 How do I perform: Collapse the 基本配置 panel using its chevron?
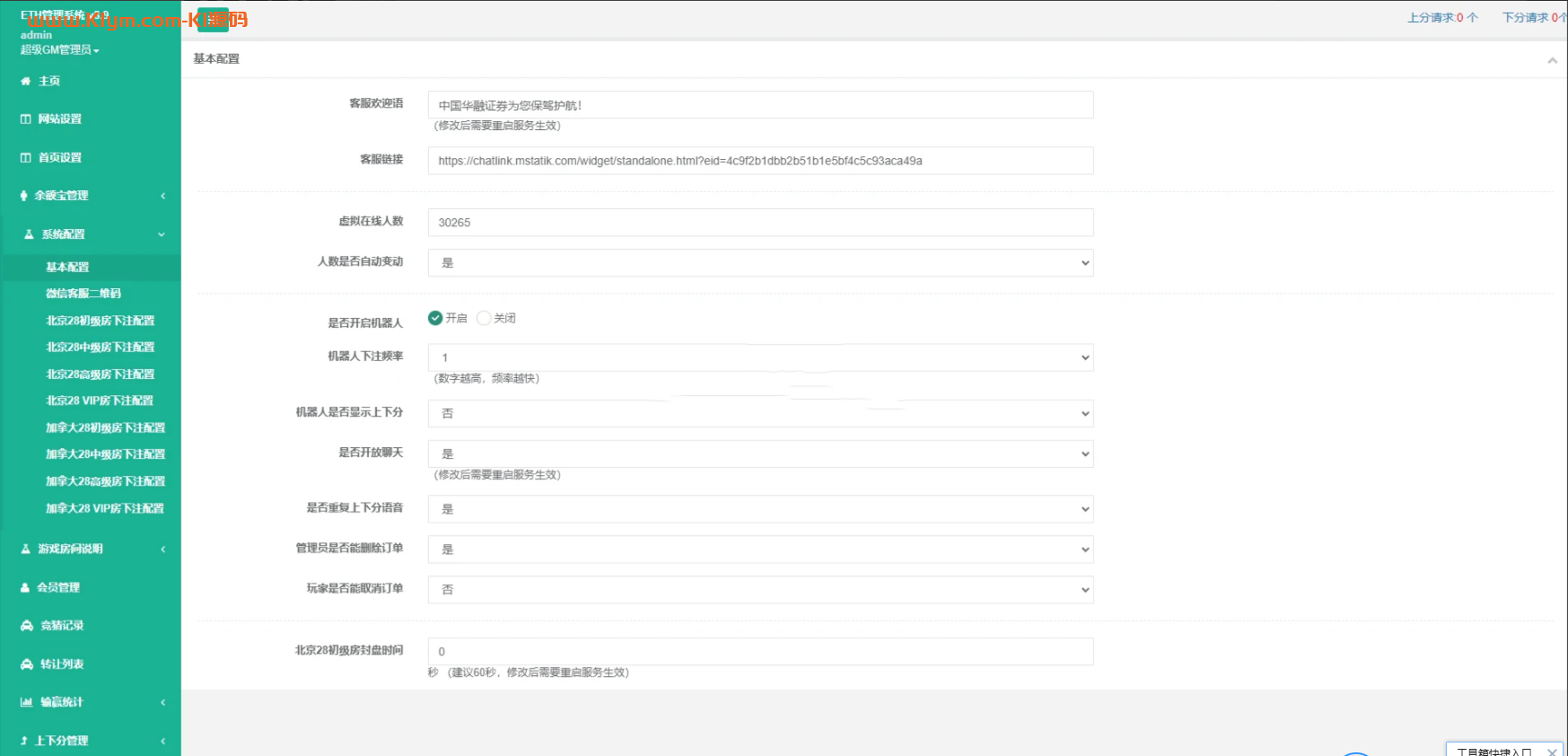click(x=1552, y=60)
